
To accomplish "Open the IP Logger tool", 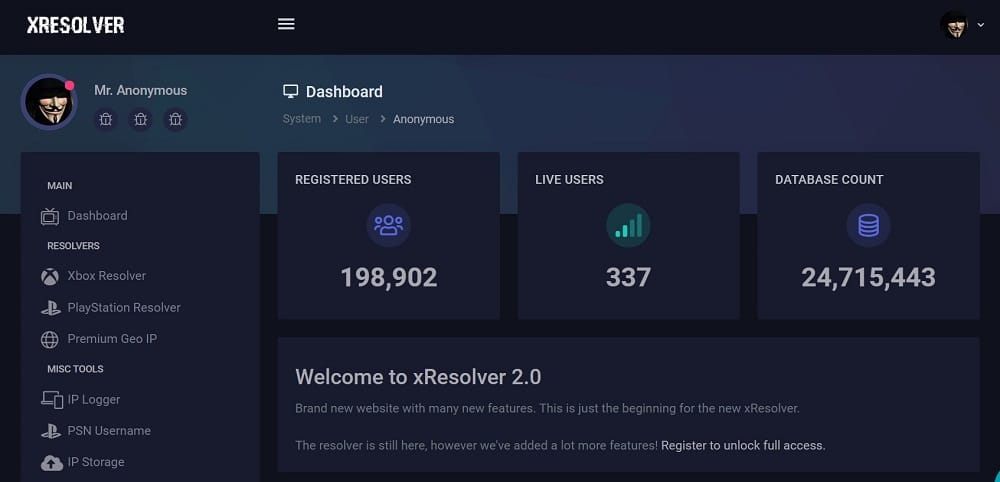I will point(94,400).
